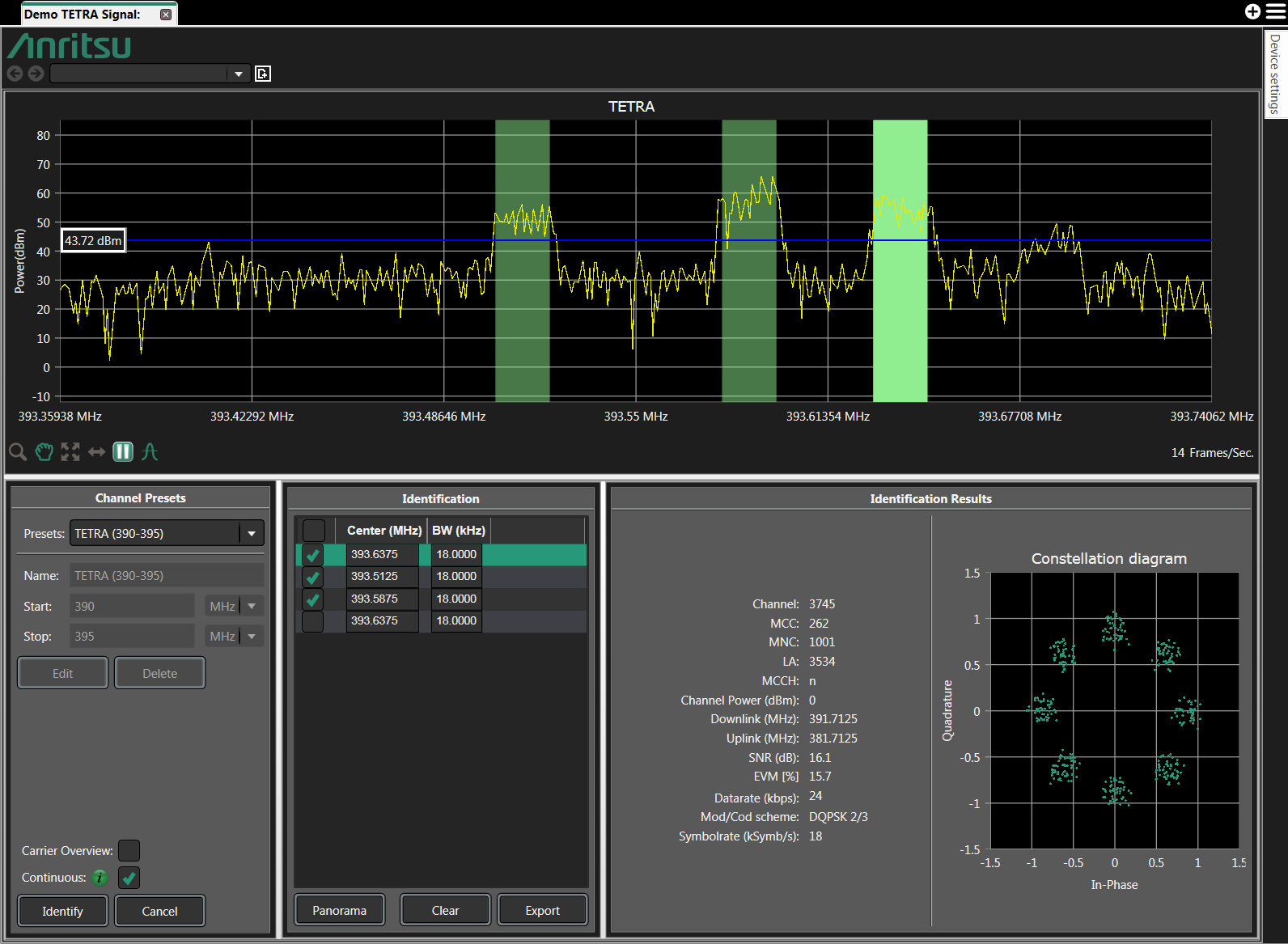Image resolution: width=1288 pixels, height=944 pixels.
Task: Check the unchecked 393.6375 row at the bottom
Action: point(313,621)
